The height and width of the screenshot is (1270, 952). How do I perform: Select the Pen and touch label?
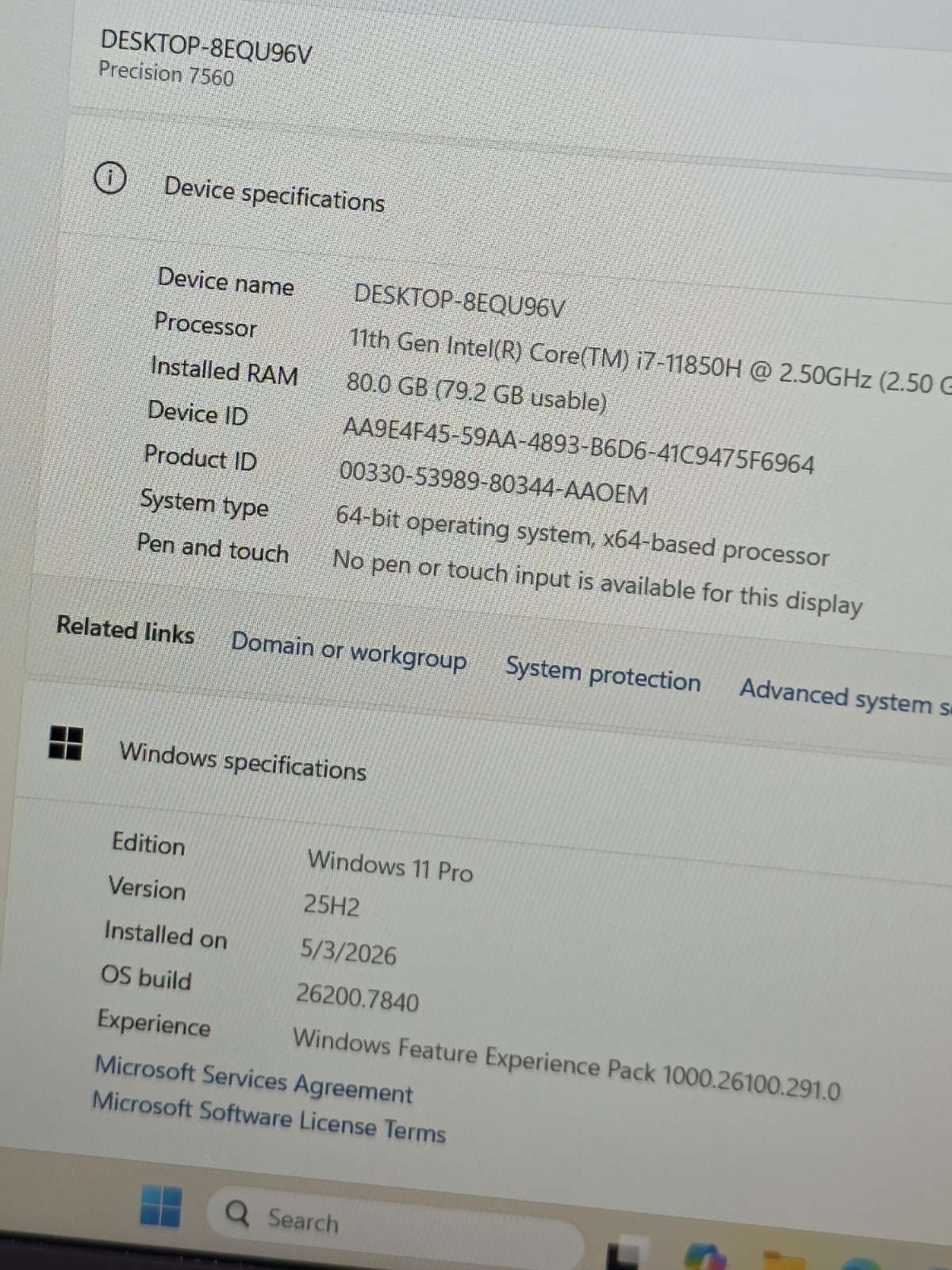tap(213, 548)
